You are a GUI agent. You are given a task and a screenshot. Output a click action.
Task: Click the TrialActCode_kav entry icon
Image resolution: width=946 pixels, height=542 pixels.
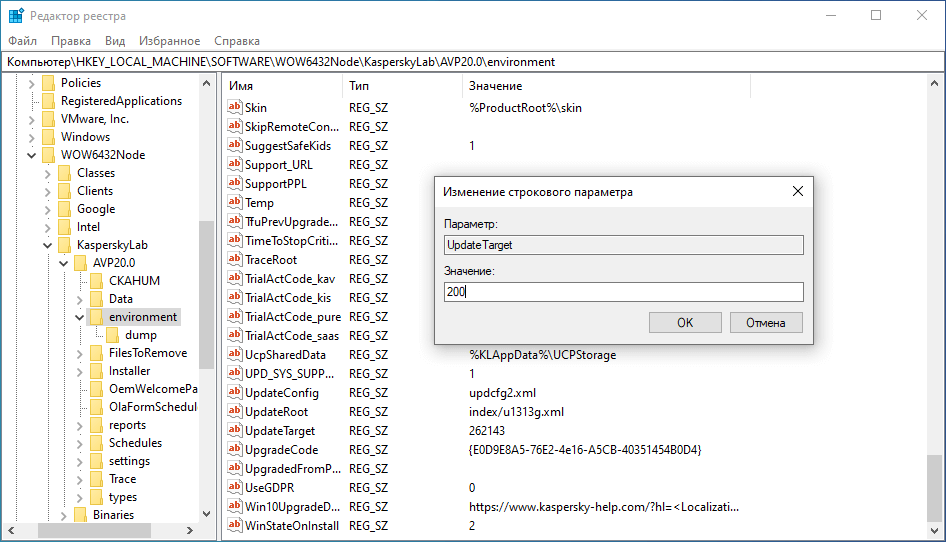click(235, 278)
